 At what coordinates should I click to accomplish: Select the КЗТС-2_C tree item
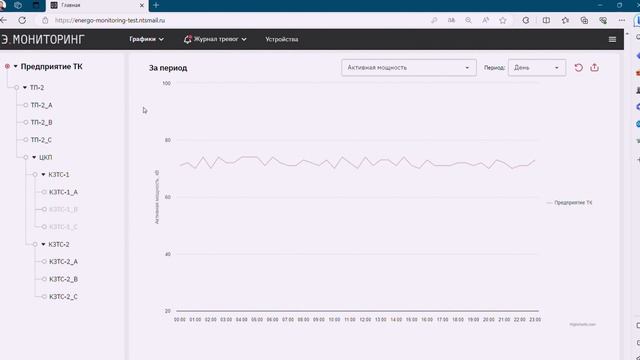click(x=63, y=297)
